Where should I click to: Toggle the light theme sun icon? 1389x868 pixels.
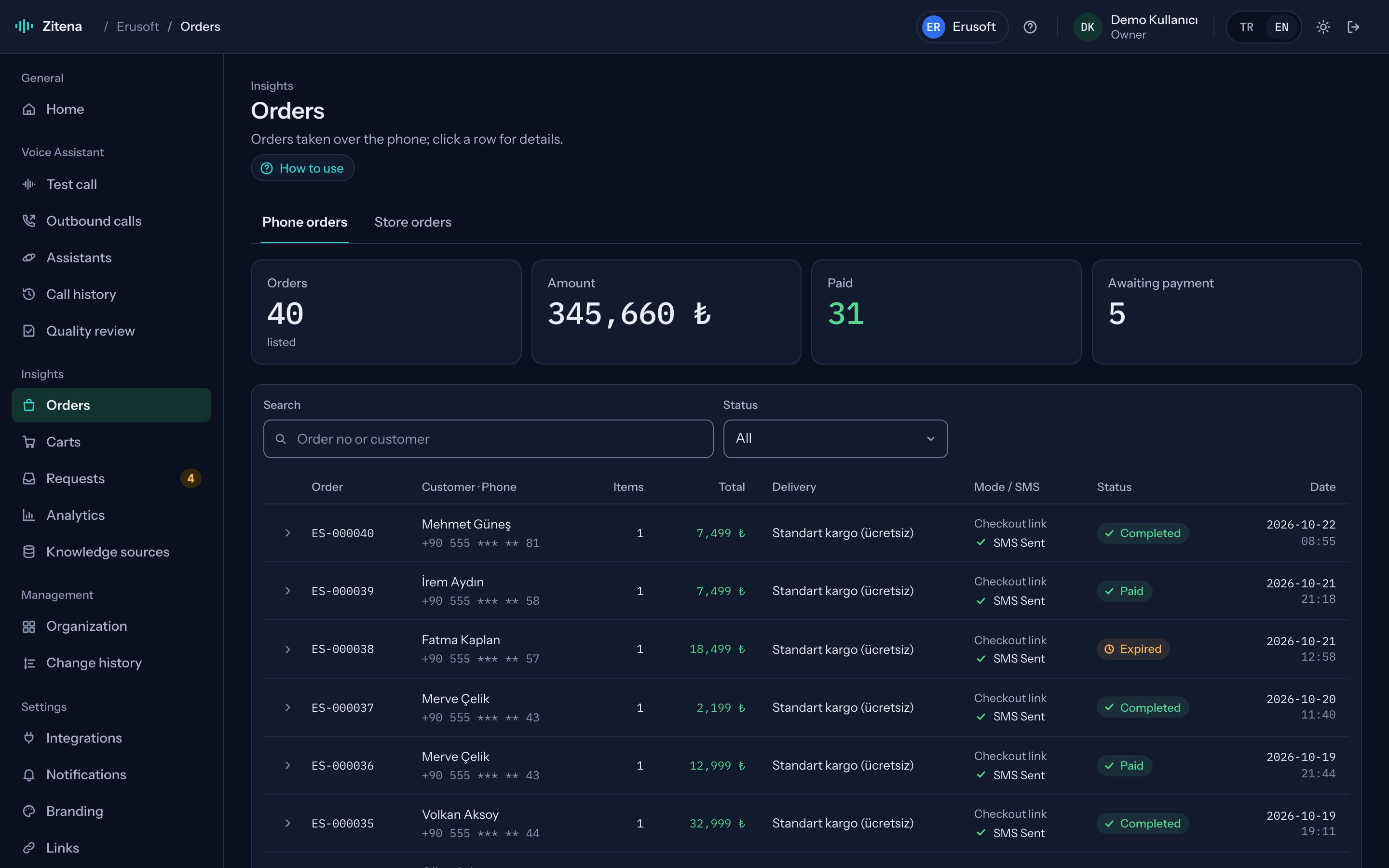(x=1323, y=27)
